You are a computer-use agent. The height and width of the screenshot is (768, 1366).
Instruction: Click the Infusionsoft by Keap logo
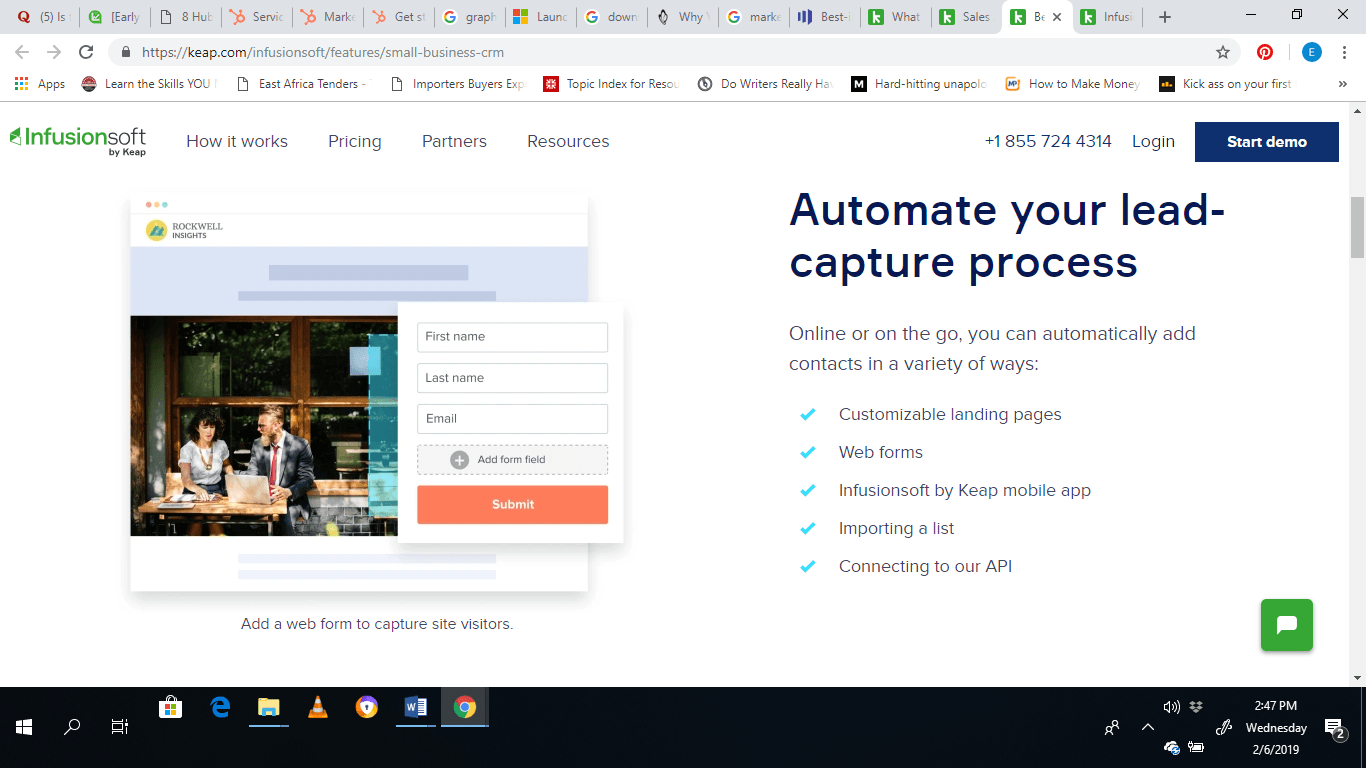click(78, 141)
